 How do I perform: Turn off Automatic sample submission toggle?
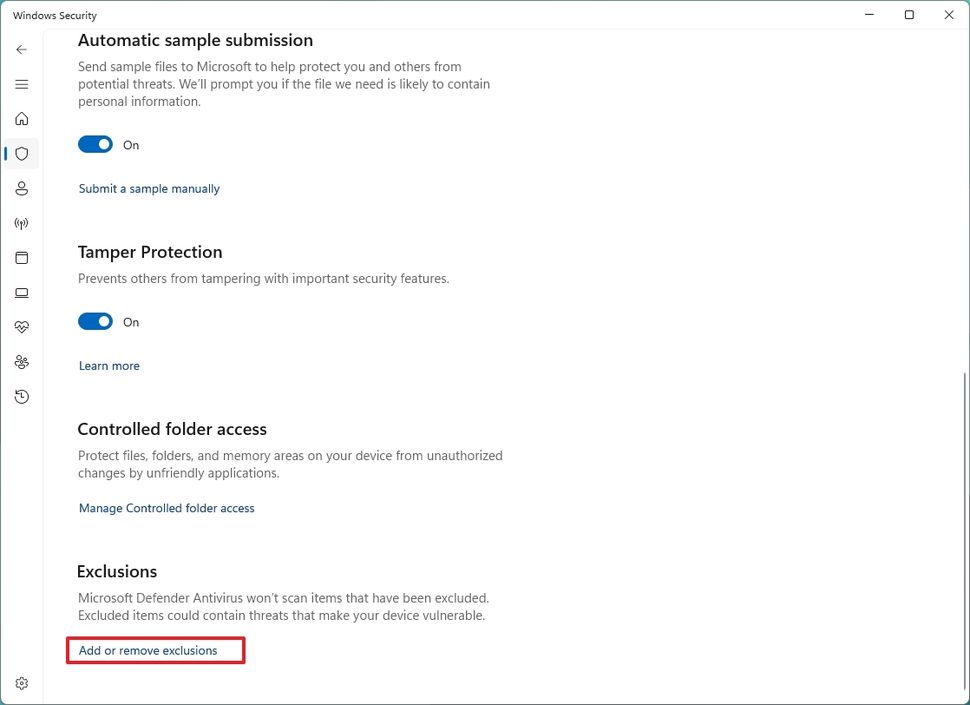coord(96,145)
